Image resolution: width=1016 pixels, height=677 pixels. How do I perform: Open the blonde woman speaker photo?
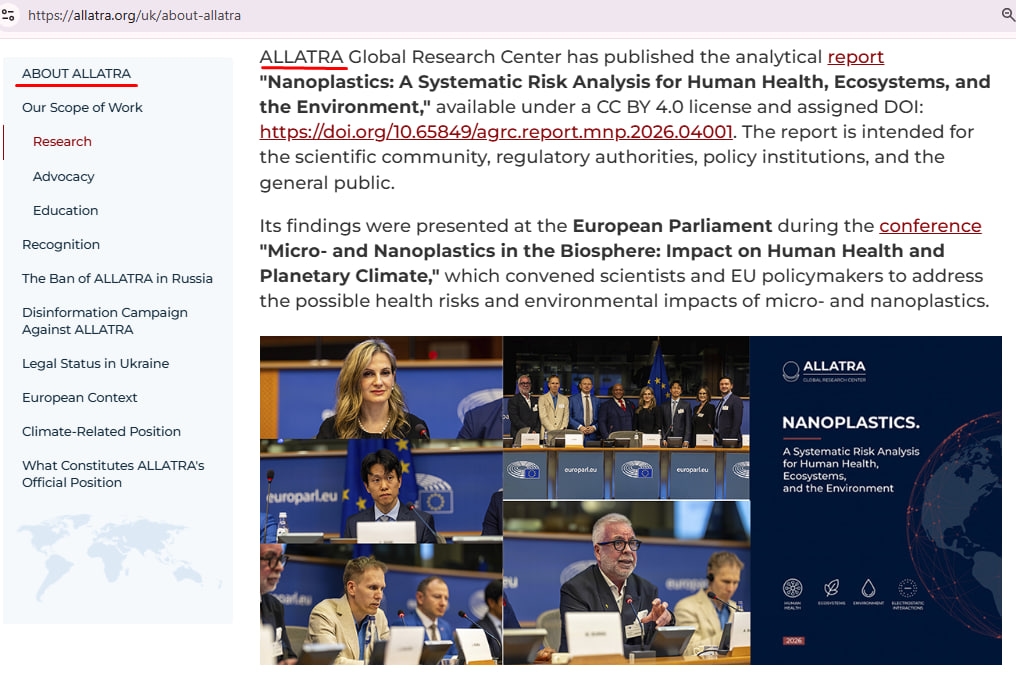[x=381, y=387]
